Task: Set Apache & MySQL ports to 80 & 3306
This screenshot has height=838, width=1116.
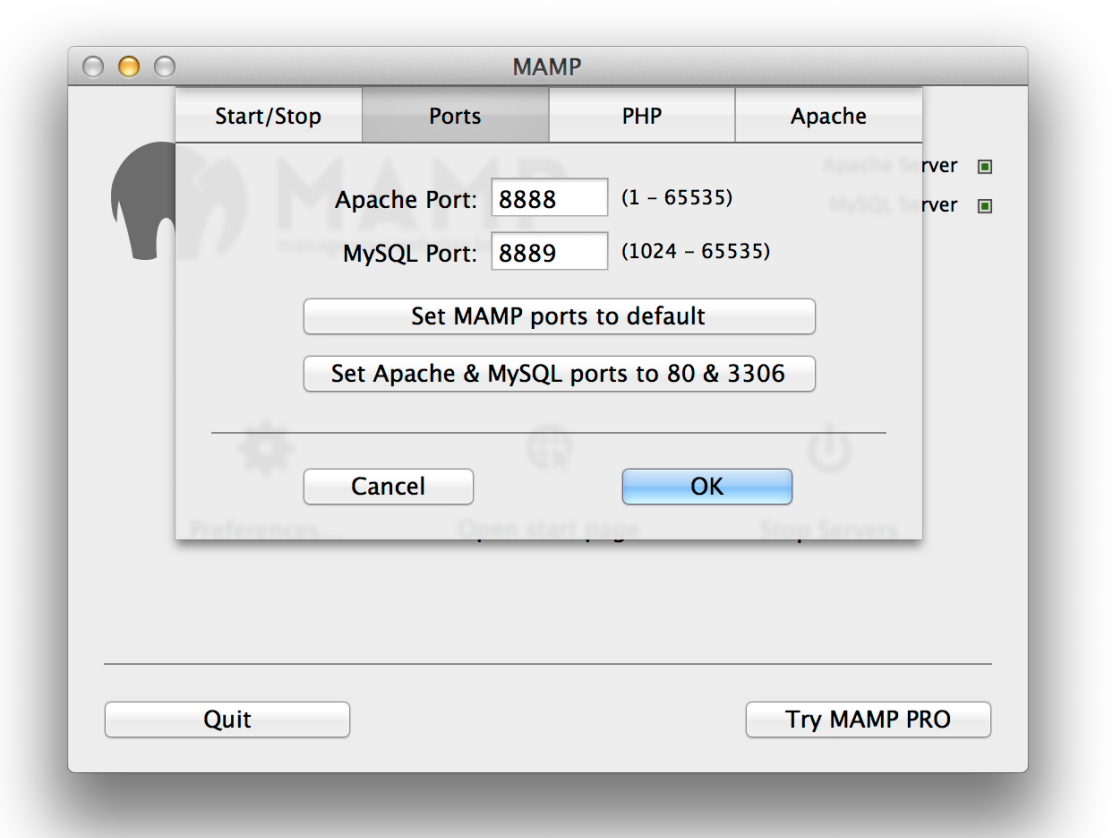Action: [x=559, y=374]
